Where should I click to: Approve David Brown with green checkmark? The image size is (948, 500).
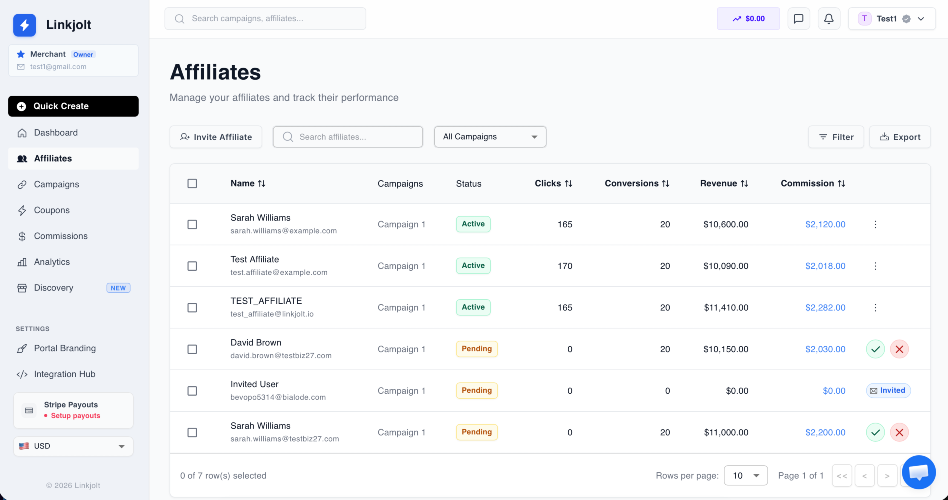(875, 349)
